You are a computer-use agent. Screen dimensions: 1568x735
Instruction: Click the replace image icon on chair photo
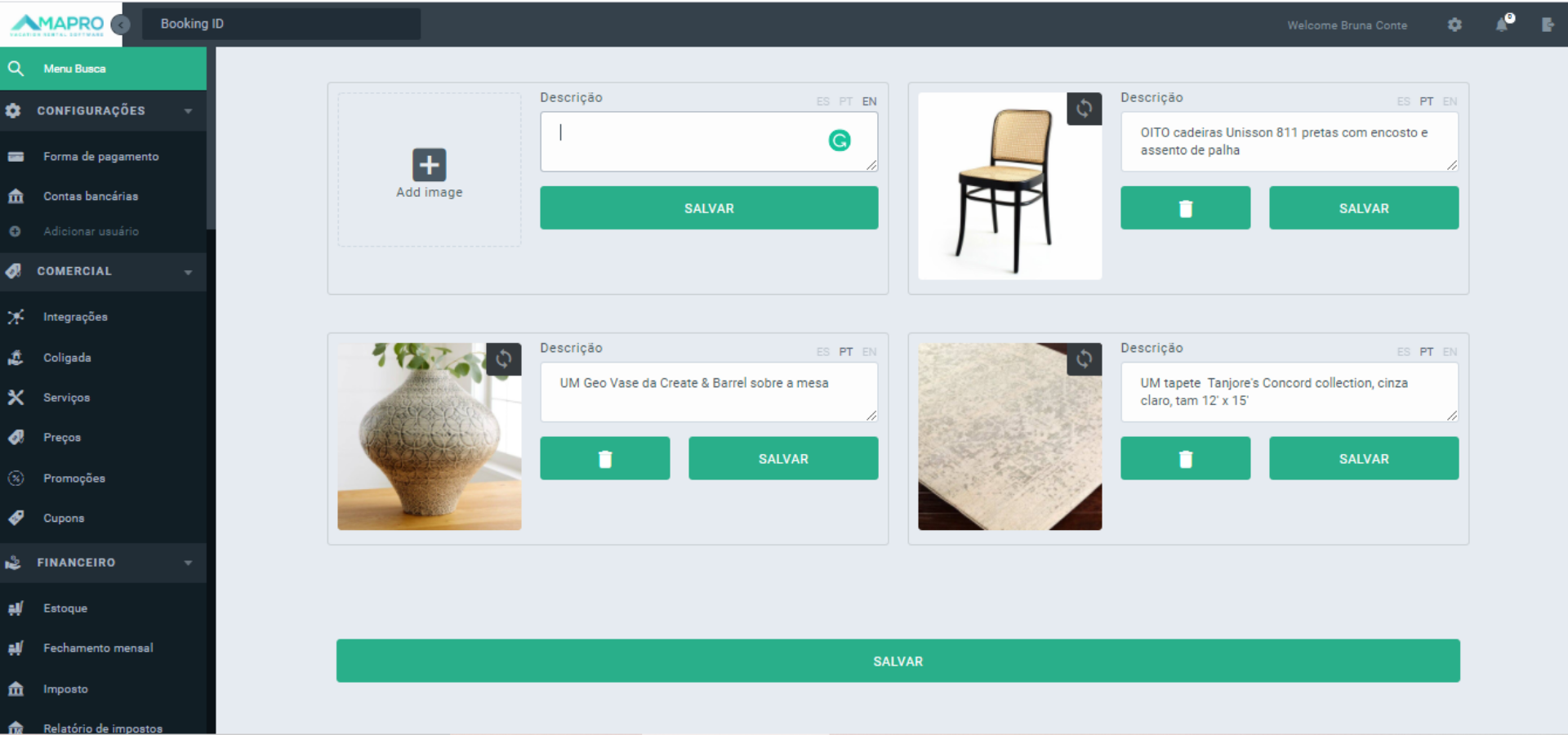coord(1084,109)
